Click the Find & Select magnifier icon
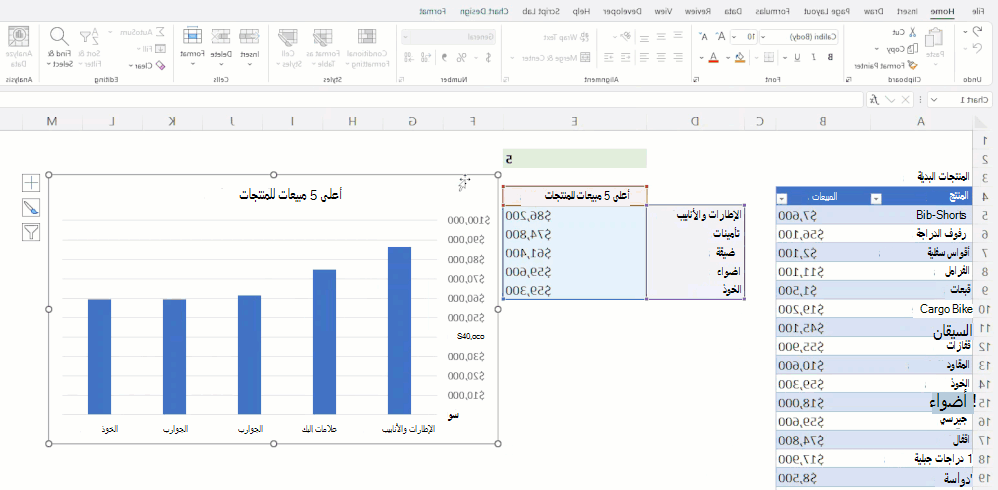Viewport: 998px width, 490px height. (x=59, y=36)
